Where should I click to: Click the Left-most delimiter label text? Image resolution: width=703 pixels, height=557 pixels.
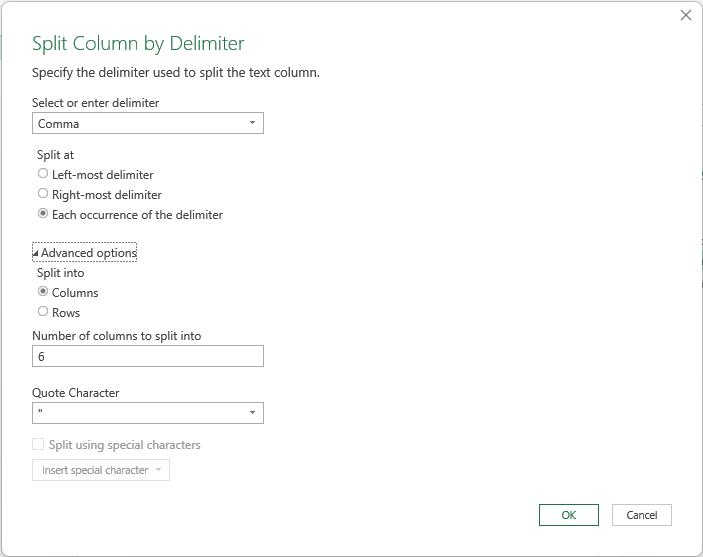[x=103, y=175]
